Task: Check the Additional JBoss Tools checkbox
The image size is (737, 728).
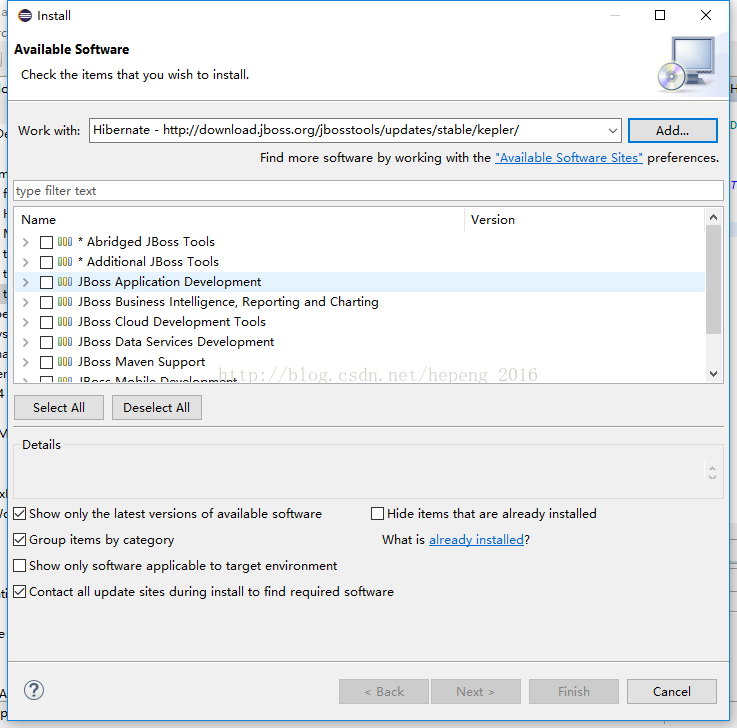Action: pos(46,262)
